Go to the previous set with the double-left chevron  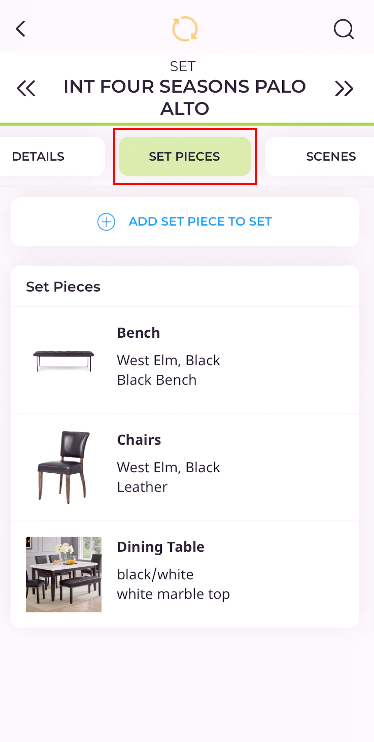click(26, 88)
